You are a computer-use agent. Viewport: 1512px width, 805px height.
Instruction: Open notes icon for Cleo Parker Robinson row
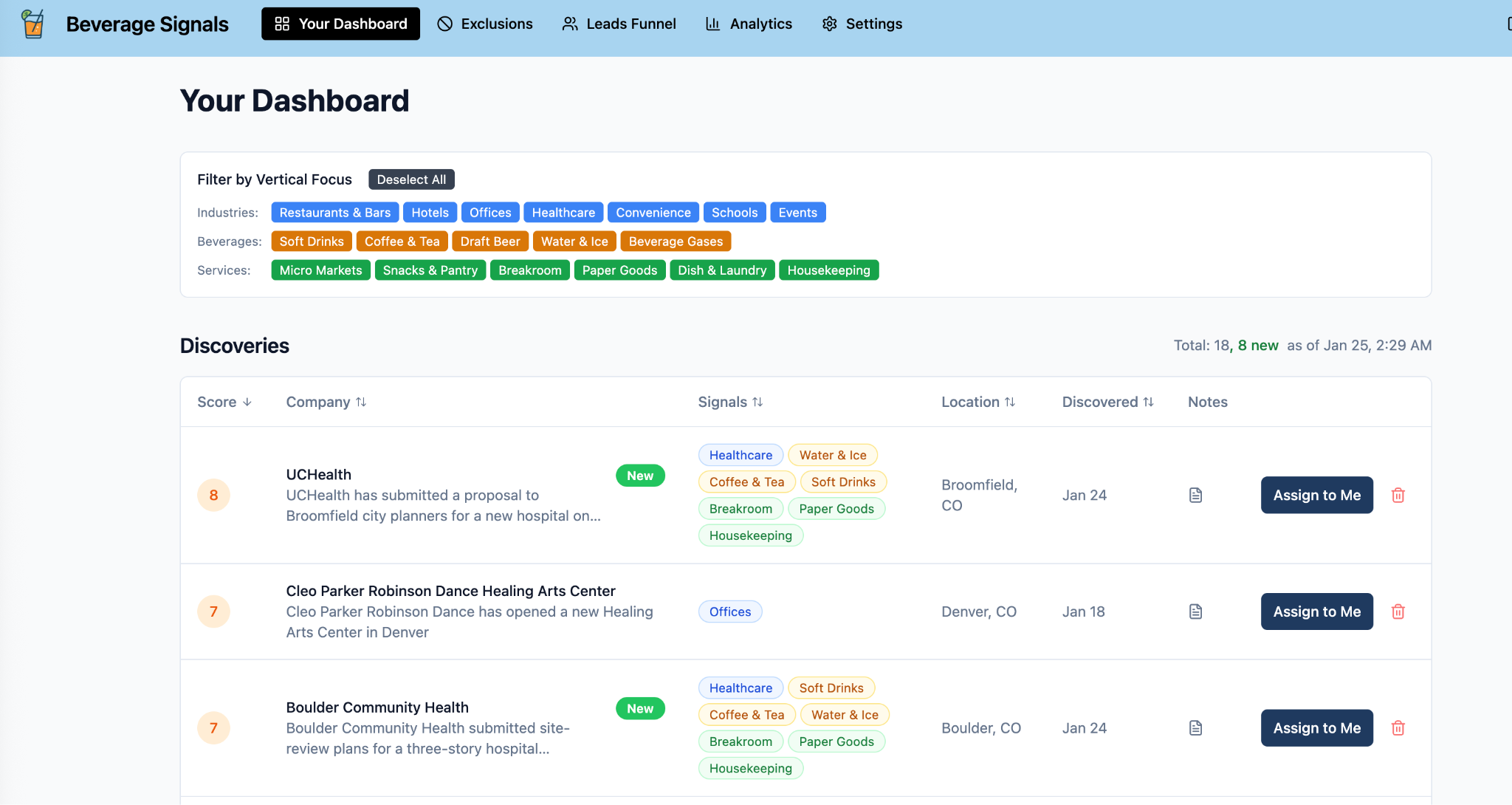(1195, 612)
